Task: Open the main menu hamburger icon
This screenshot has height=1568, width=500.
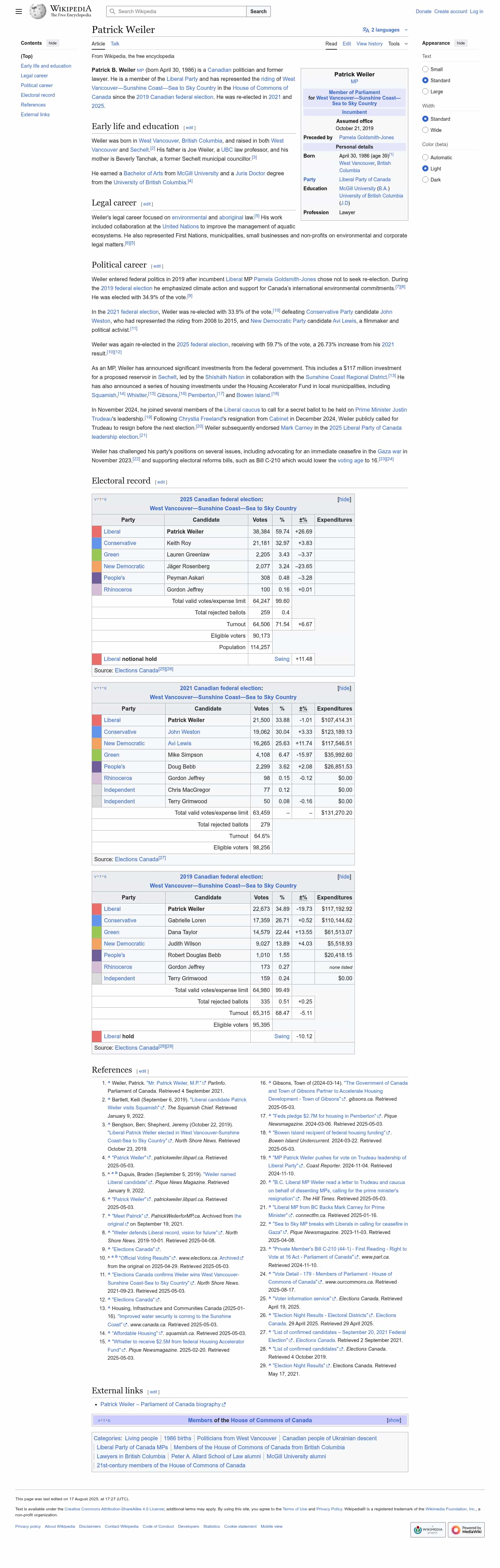Action: (x=19, y=11)
